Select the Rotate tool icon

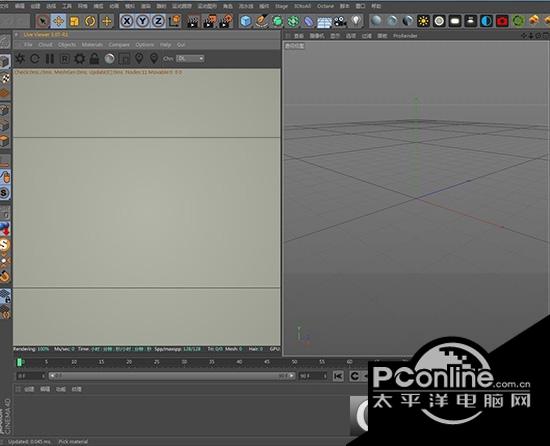click(90, 21)
